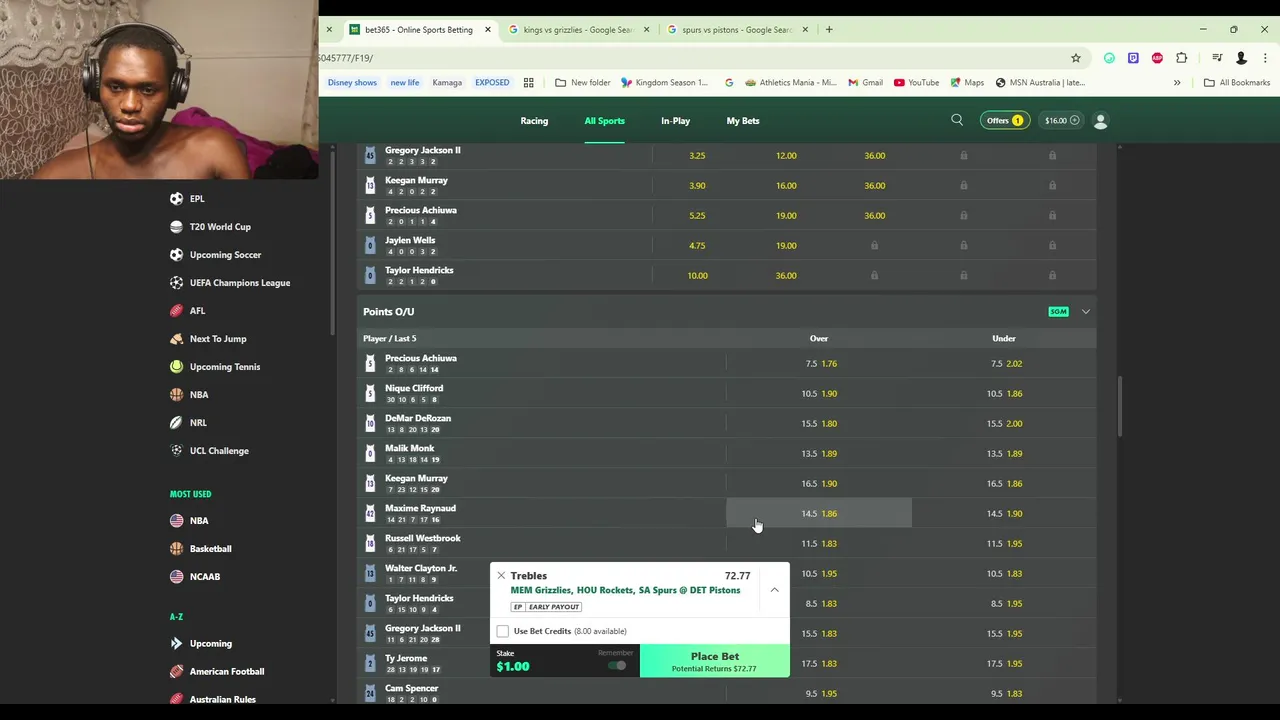
Task: Open the Adblock Plus extension icon
Action: point(1157,58)
